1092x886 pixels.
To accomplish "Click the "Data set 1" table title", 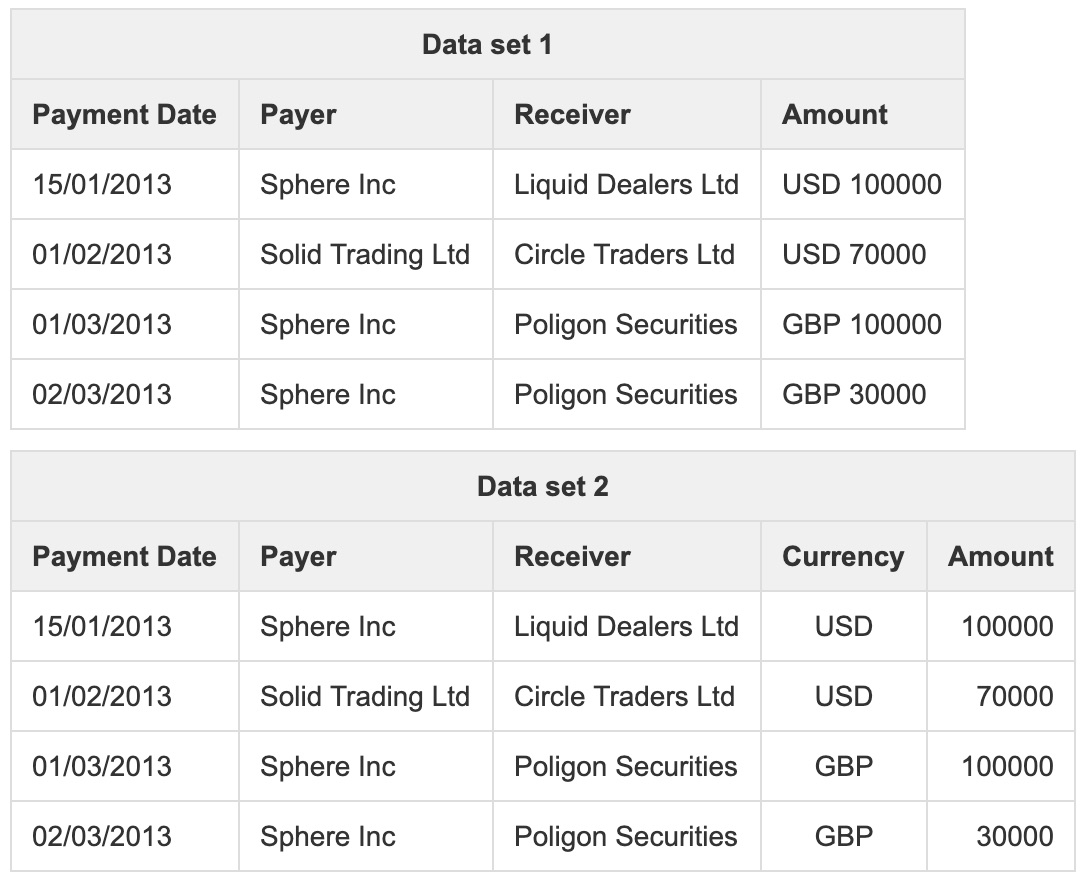I will click(487, 45).
